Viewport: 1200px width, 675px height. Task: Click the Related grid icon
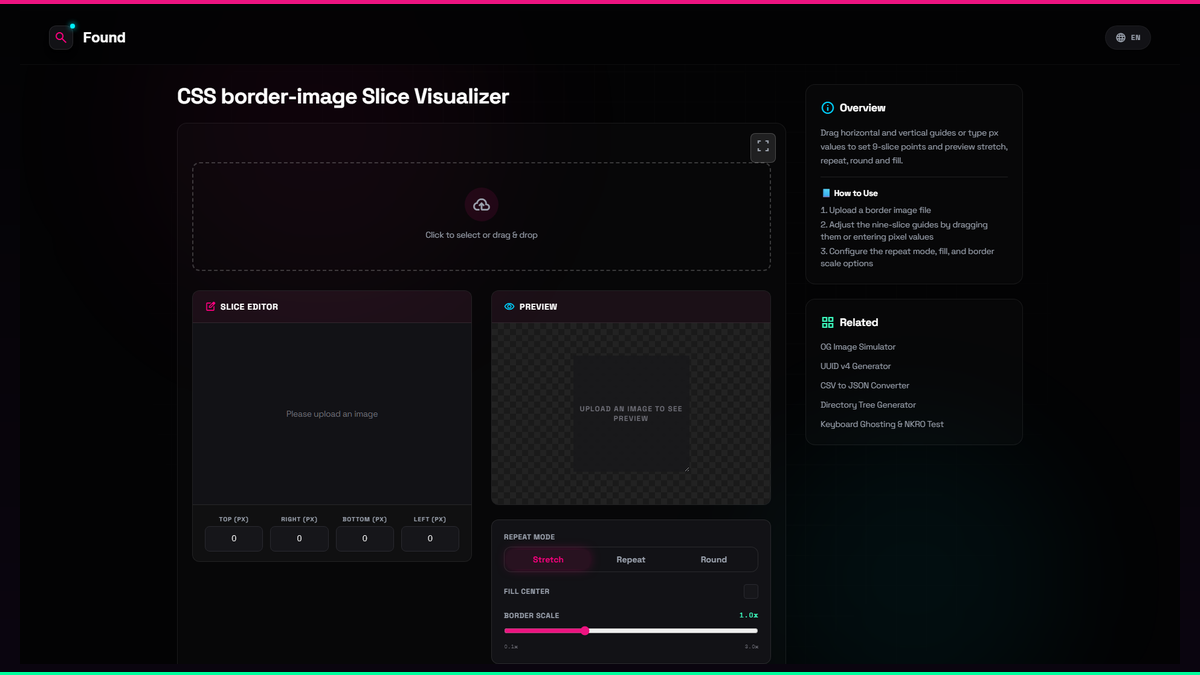pos(827,322)
